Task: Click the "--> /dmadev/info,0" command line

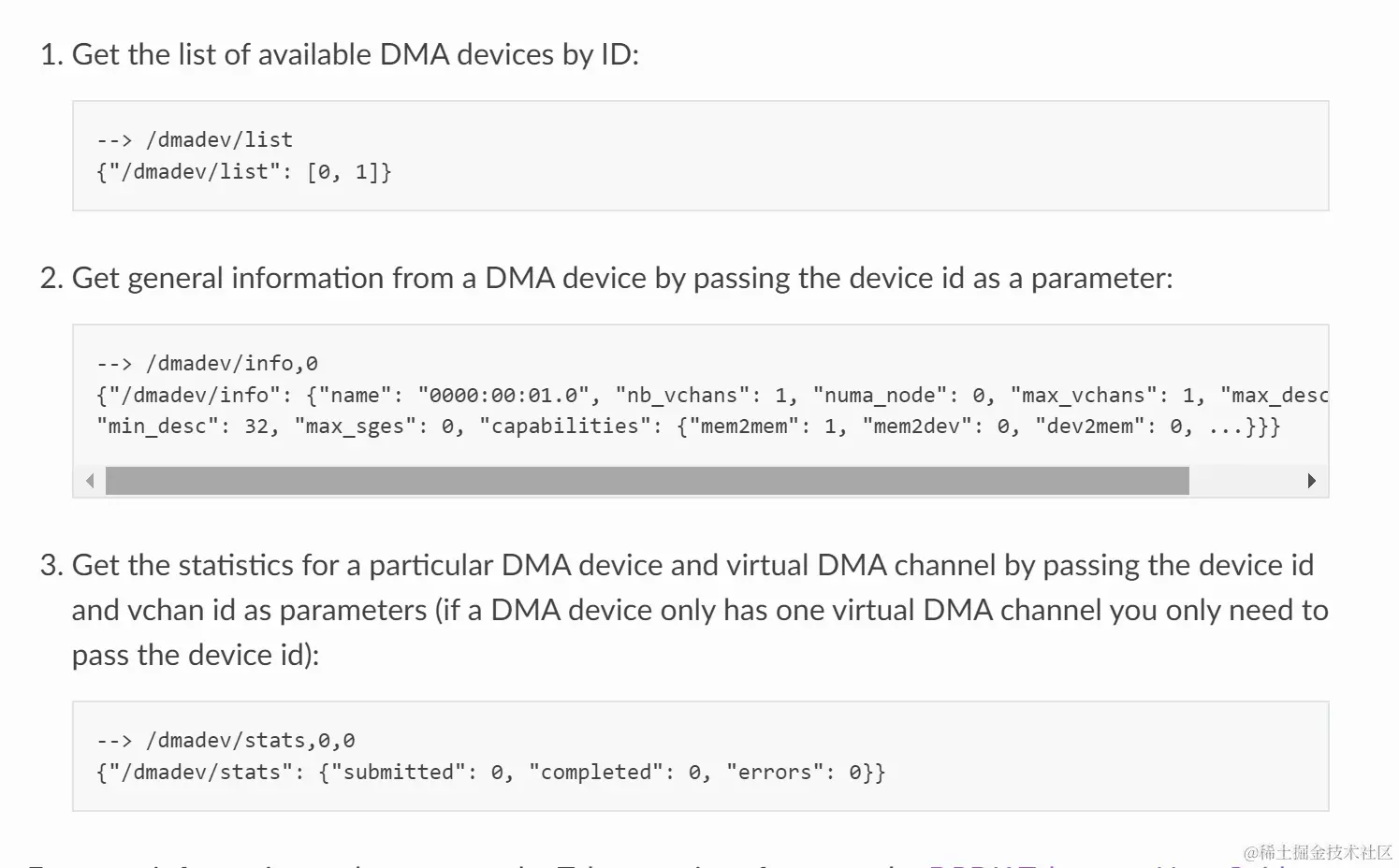Action: pyautogui.click(x=207, y=364)
